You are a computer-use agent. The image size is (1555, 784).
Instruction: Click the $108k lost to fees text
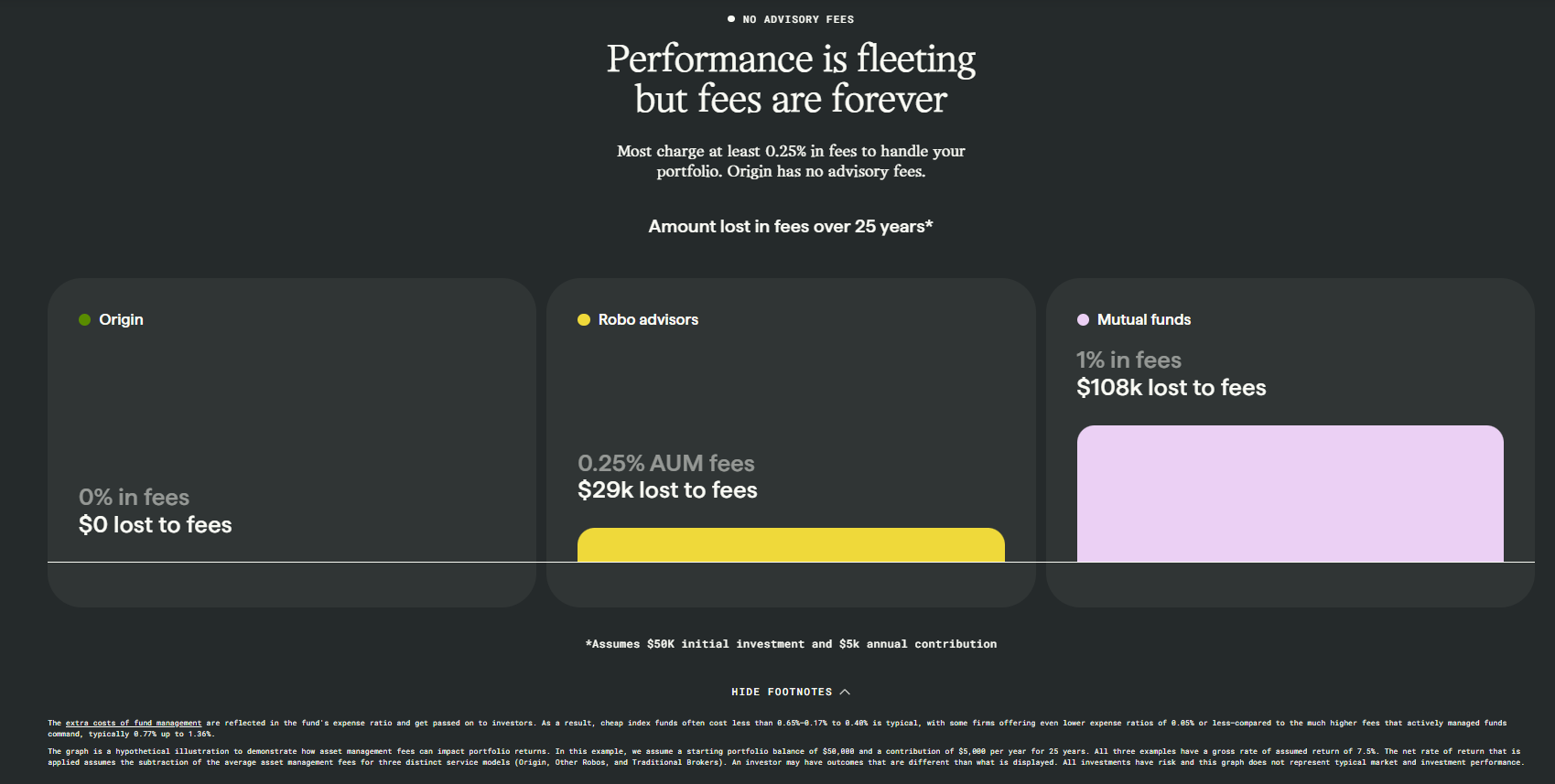[x=1172, y=388]
